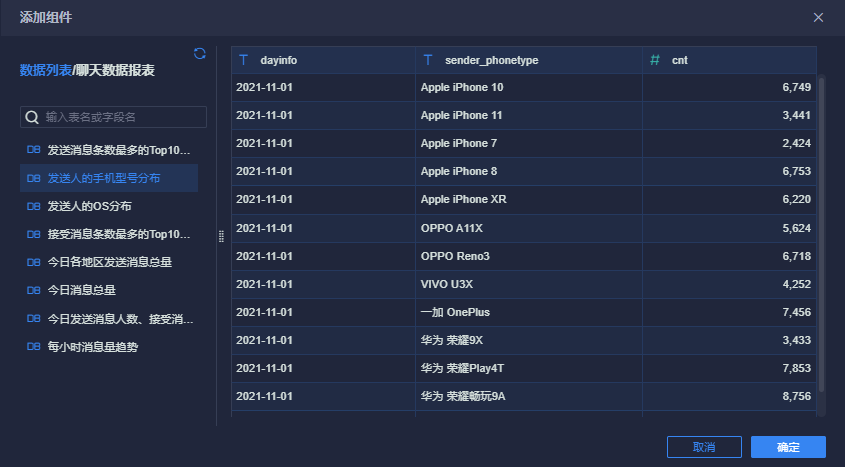The width and height of the screenshot is (845, 467).
Task: Click the 华为 荣耀畅玩9A cell
Action: tap(529, 396)
